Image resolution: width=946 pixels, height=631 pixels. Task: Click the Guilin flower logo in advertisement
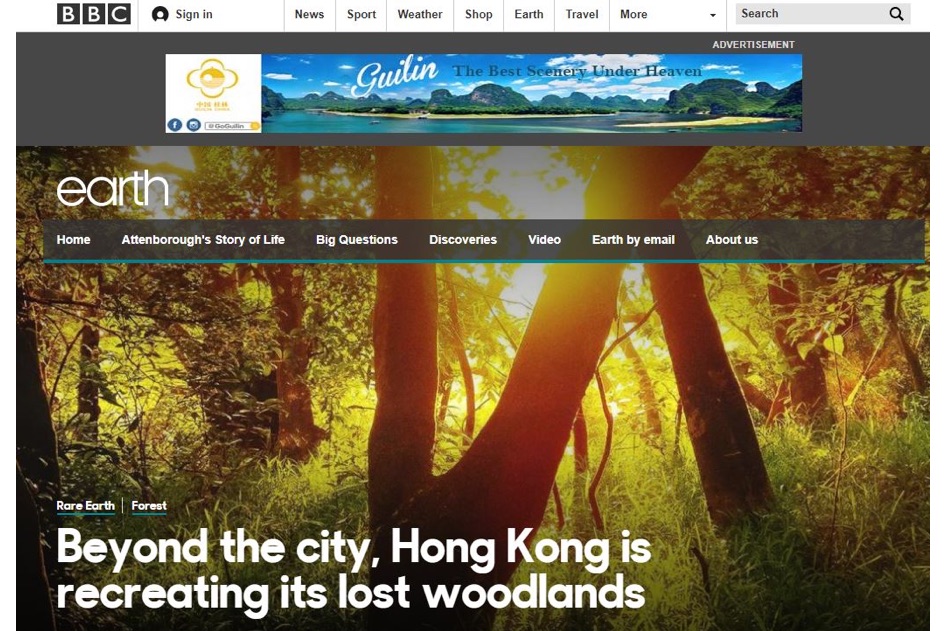(212, 78)
